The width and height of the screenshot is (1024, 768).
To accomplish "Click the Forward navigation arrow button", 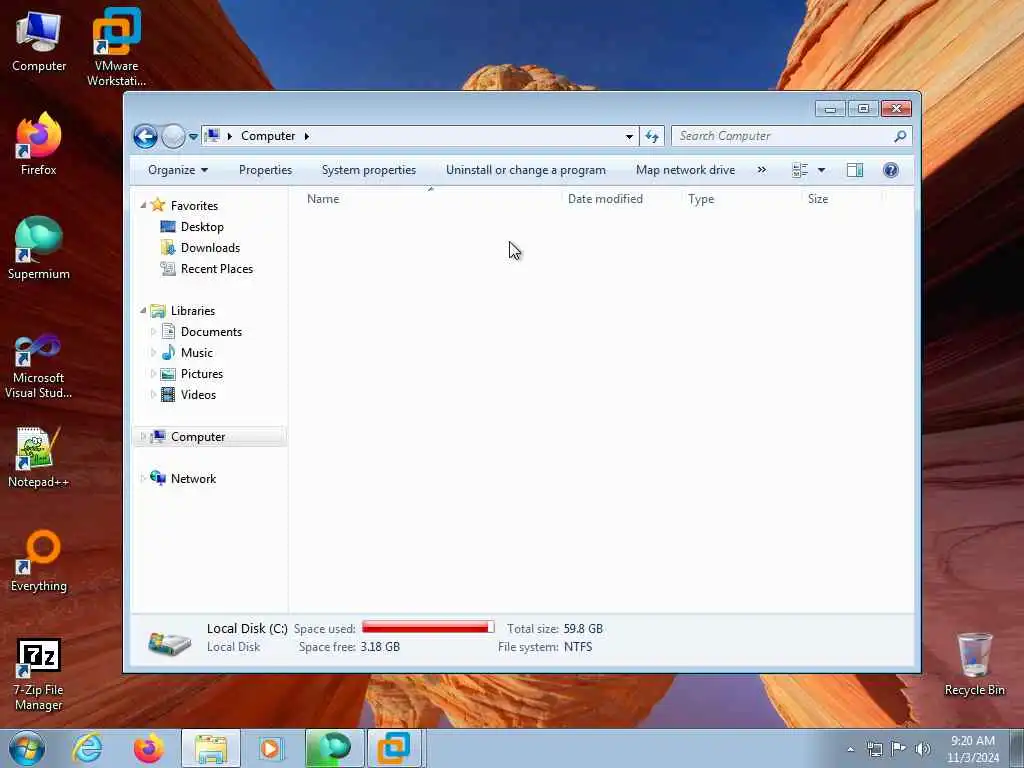I will click(173, 136).
